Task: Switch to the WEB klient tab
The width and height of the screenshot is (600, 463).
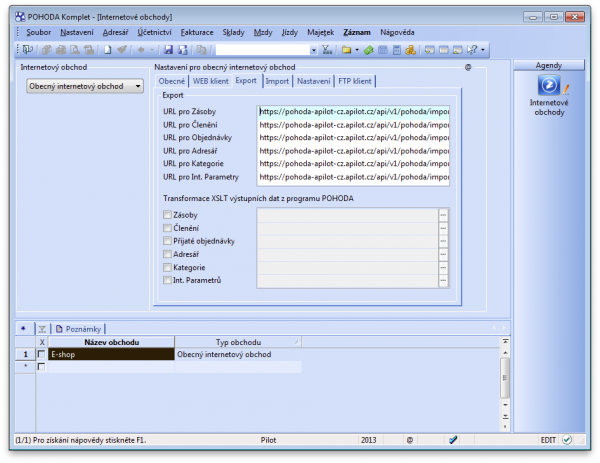Action: [x=210, y=81]
